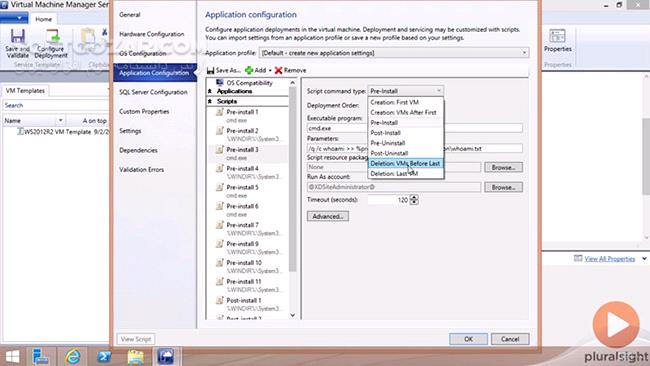Image resolution: width=650 pixels, height=366 pixels.
Task: Click Executable program input field
Action: tap(415, 128)
